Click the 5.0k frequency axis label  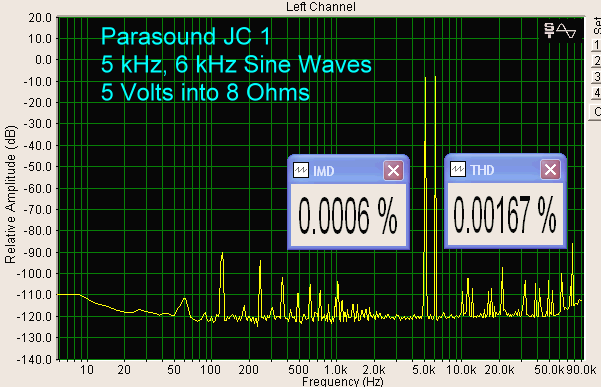[424, 370]
